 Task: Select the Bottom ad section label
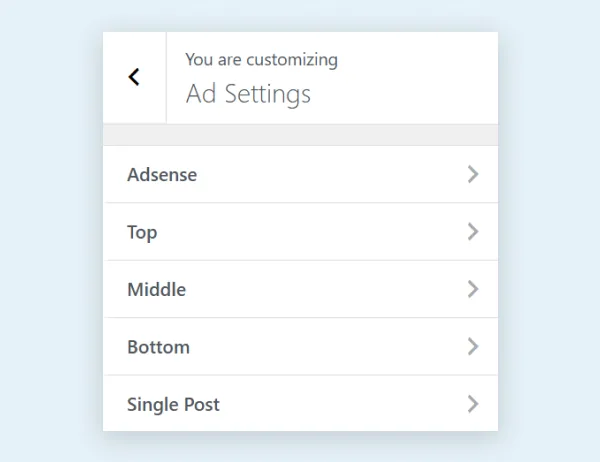(x=158, y=347)
